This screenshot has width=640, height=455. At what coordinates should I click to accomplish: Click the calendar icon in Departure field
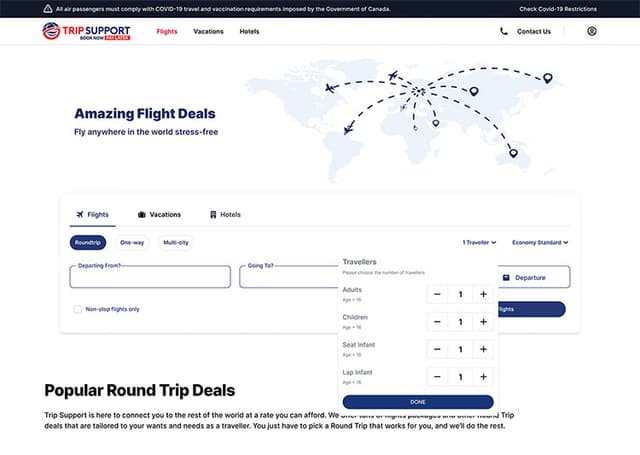click(x=506, y=277)
